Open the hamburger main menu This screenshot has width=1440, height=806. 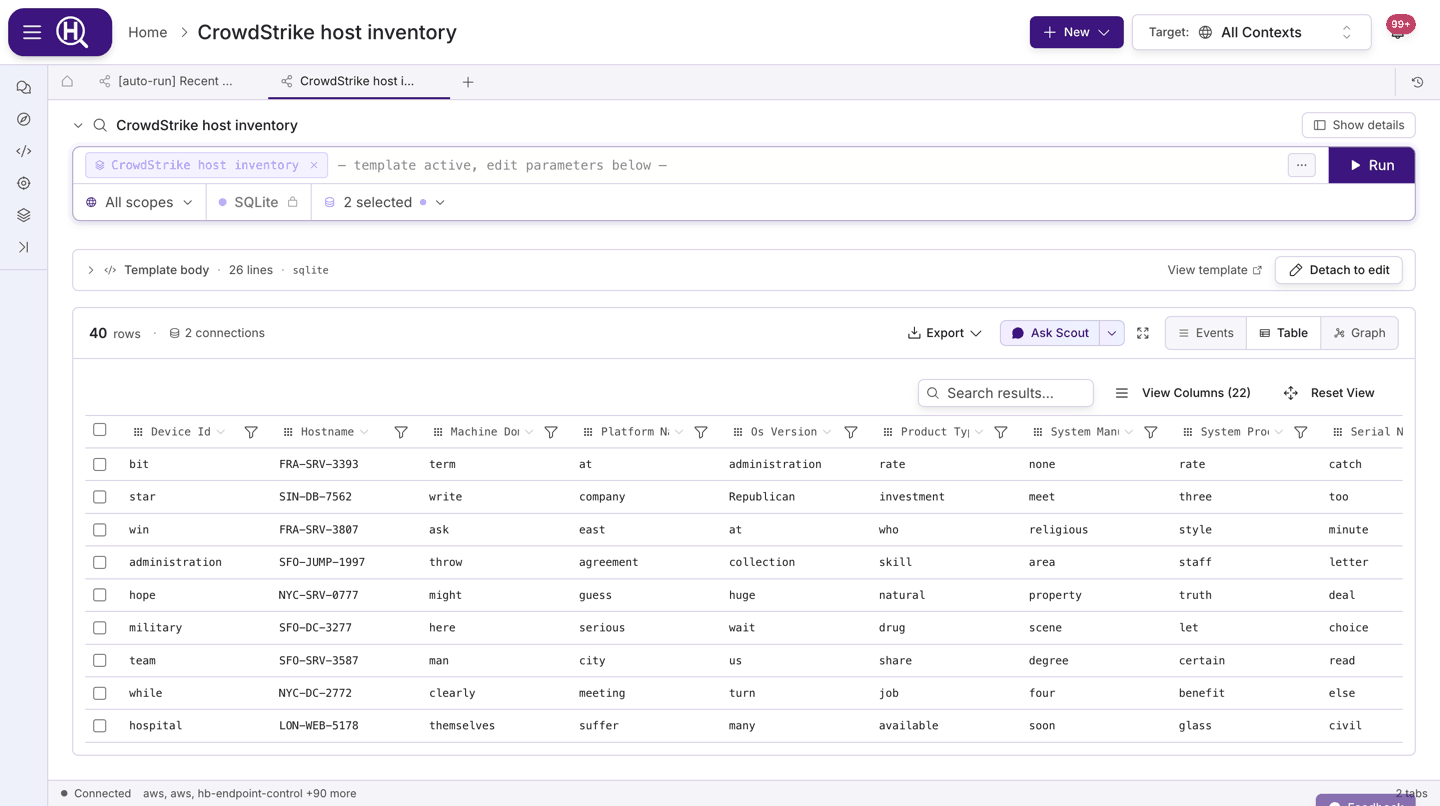32,32
